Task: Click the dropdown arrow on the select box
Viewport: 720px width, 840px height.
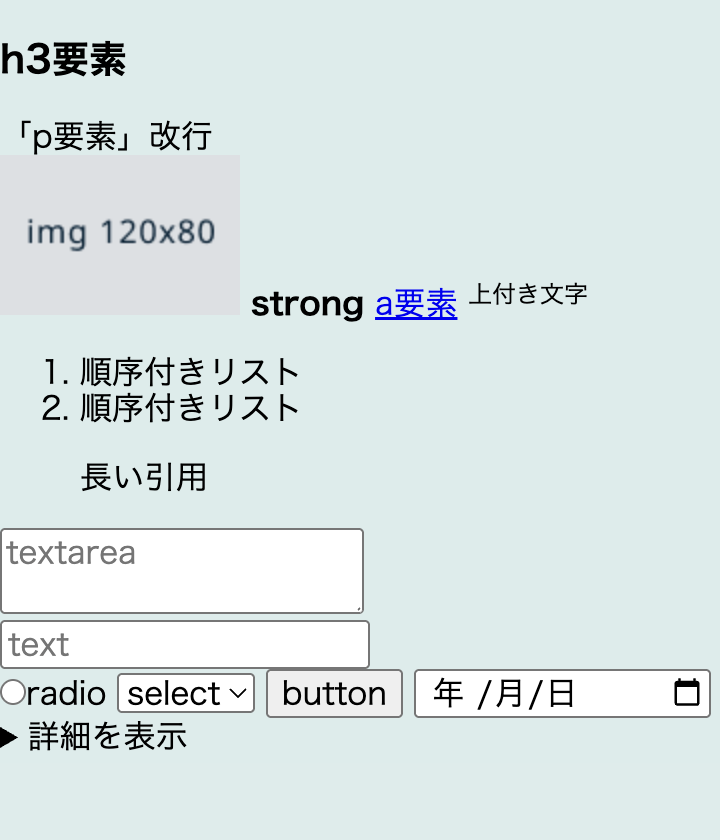Action: click(240, 693)
